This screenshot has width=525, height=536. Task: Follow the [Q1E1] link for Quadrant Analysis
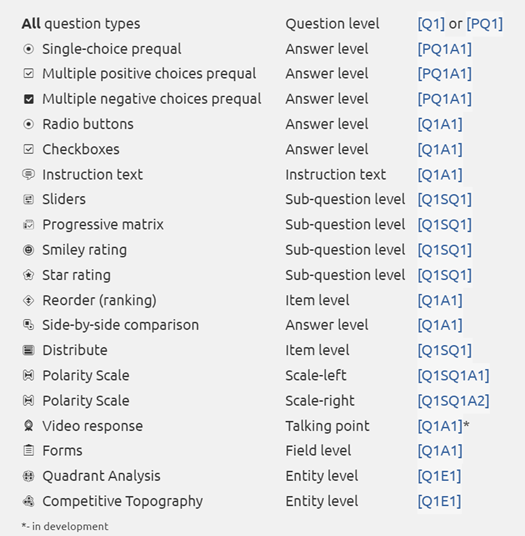tap(439, 476)
